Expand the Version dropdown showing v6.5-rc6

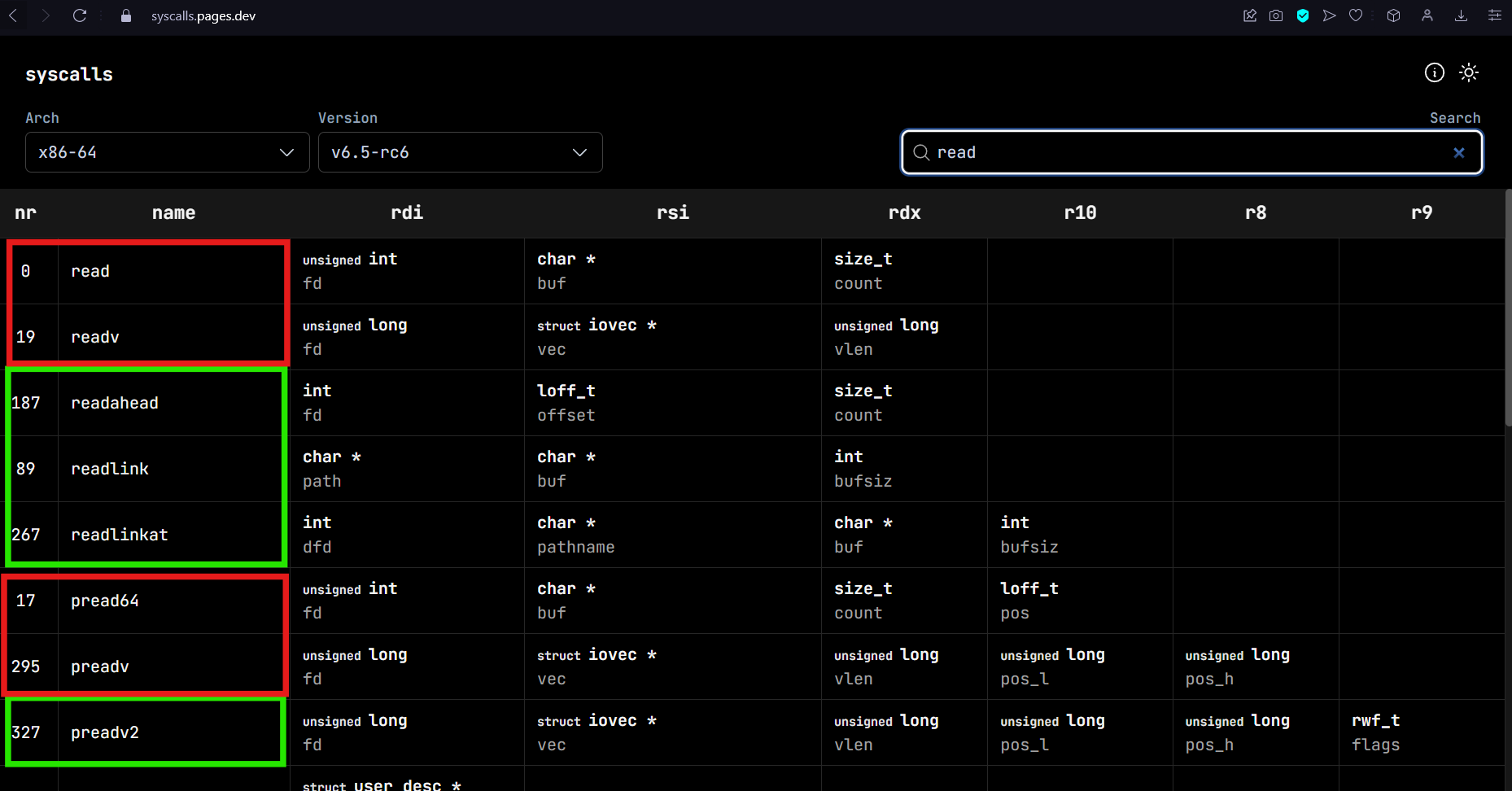tap(460, 153)
